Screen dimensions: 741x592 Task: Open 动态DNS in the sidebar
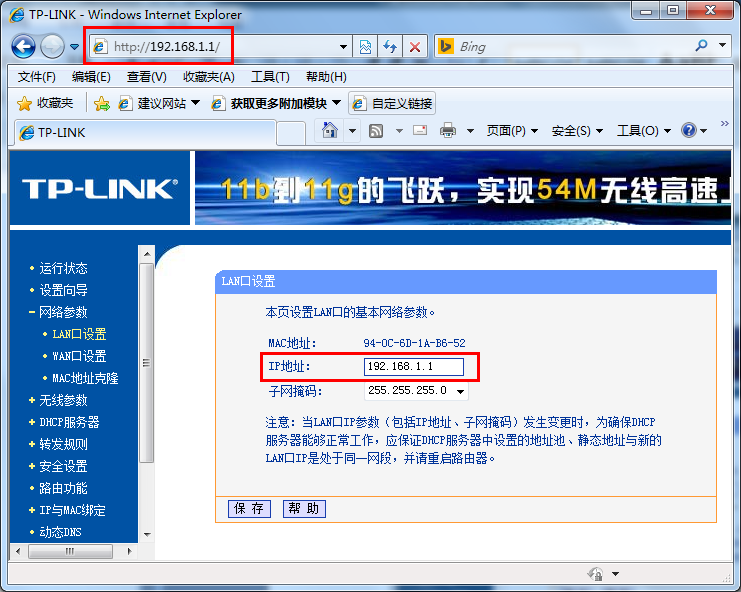point(60,532)
